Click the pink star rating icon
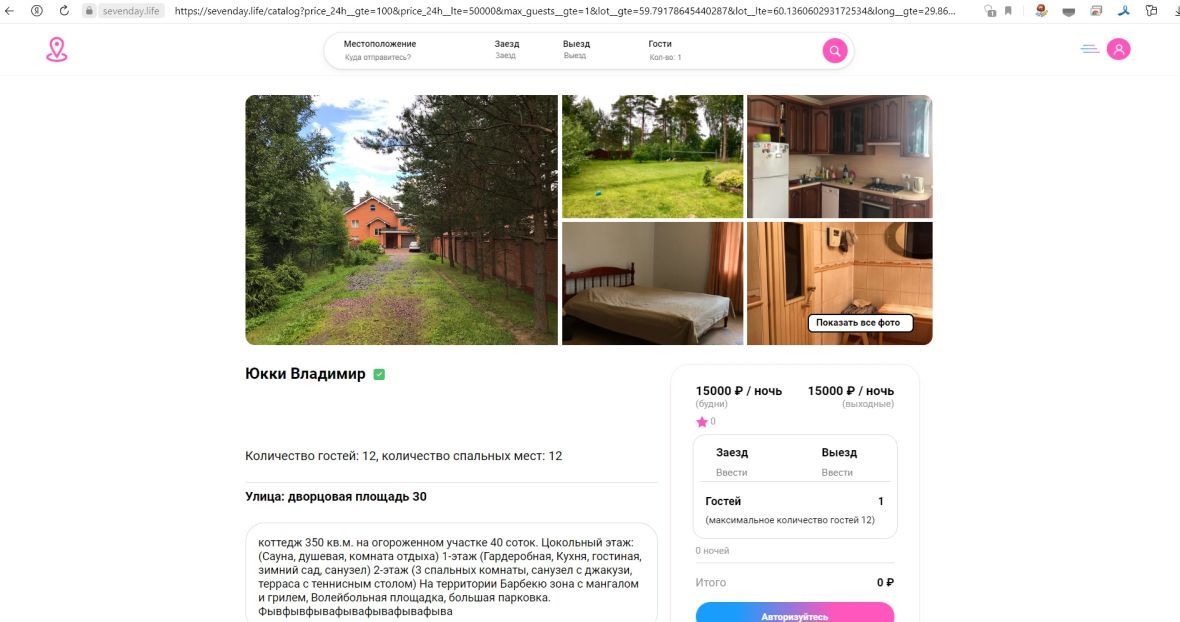The width and height of the screenshot is (1180, 622). (701, 422)
